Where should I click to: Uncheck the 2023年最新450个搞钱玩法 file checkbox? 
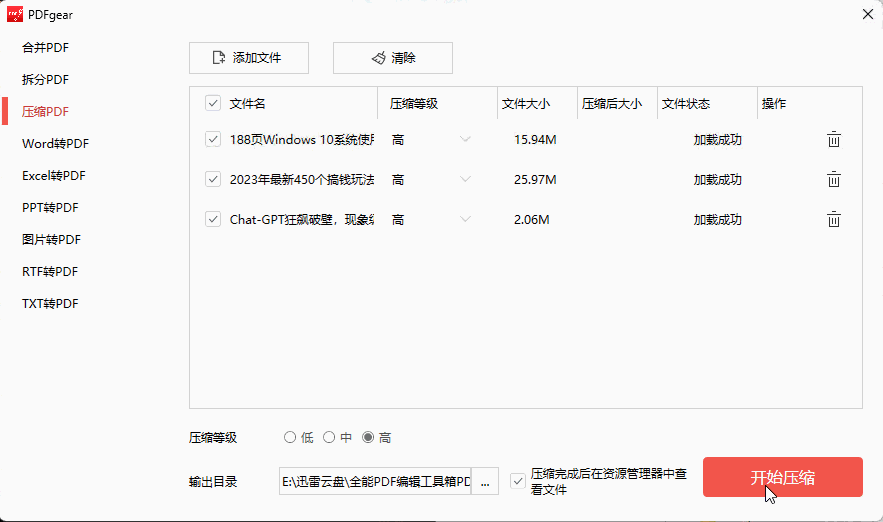[x=213, y=179]
